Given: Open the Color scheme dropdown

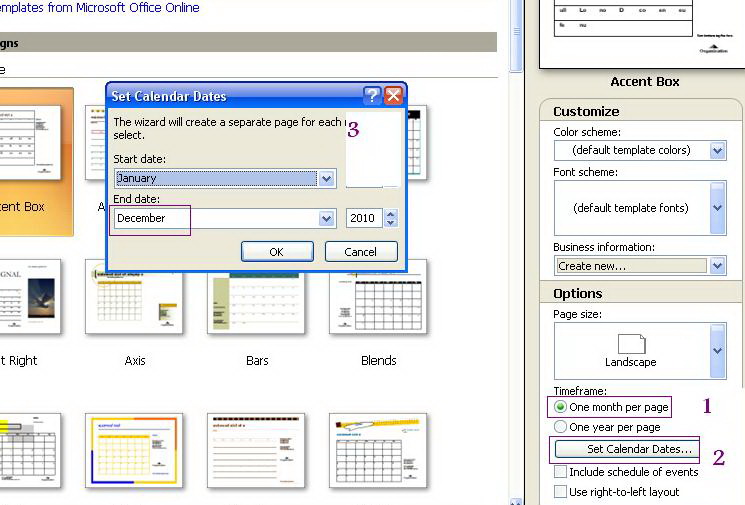Looking at the screenshot, I should [717, 151].
